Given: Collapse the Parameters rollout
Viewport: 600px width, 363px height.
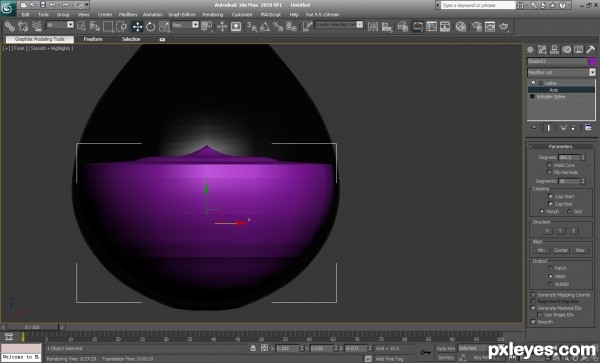Looking at the screenshot, I should point(561,147).
